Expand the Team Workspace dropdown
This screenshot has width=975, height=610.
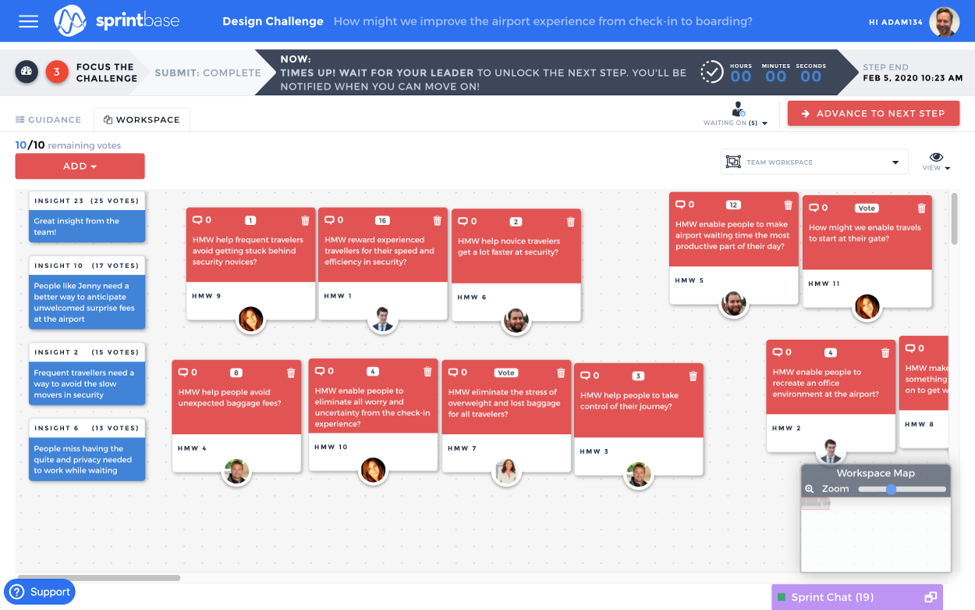tap(895, 162)
